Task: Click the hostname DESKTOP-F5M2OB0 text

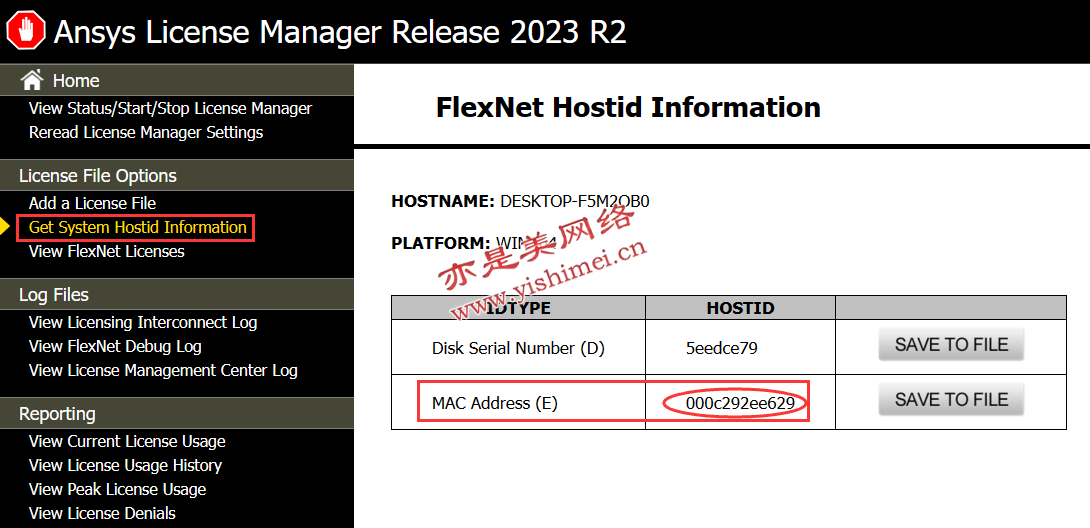Action: pos(574,201)
